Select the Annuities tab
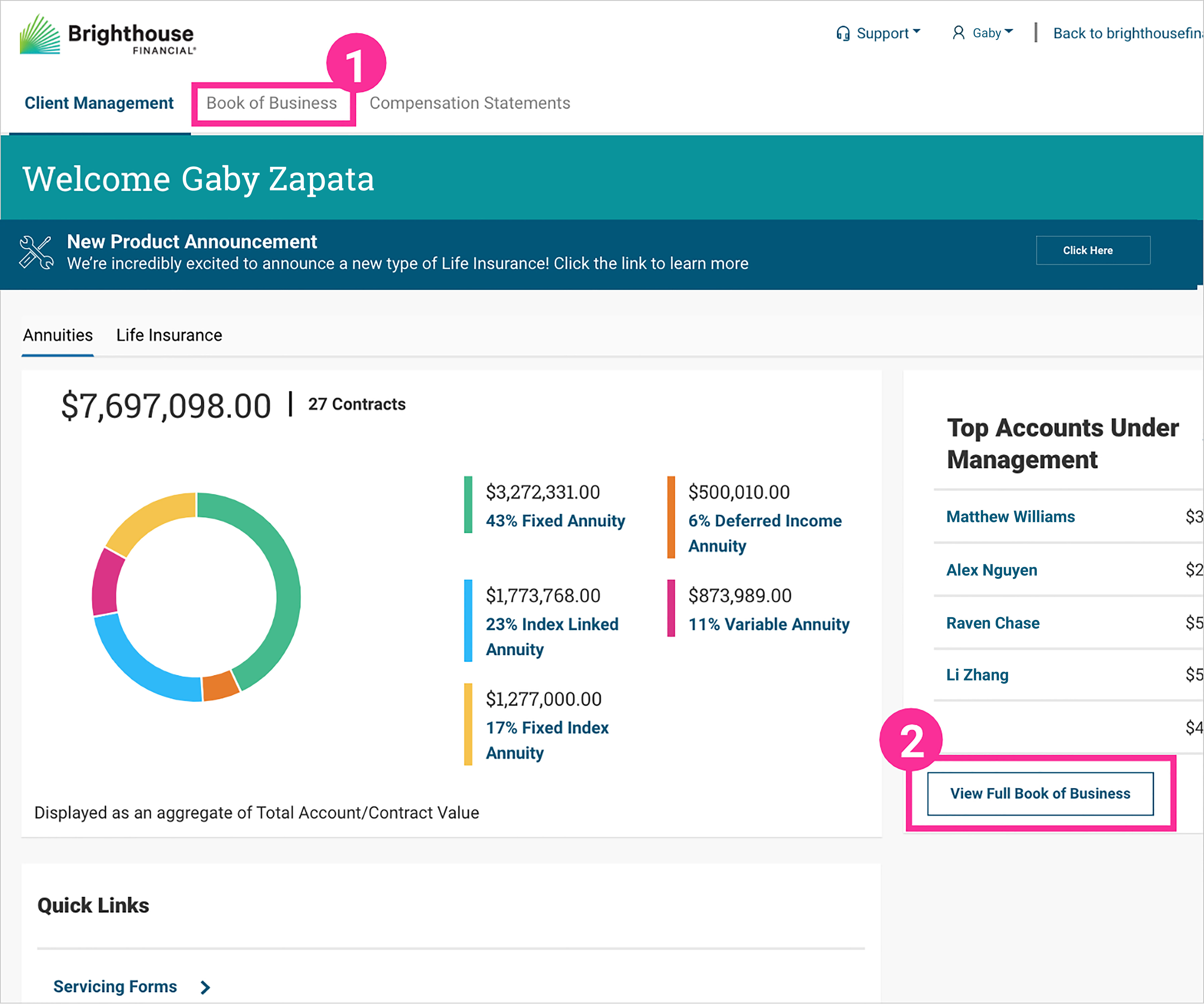Viewport: 1204px width, 1004px height. [x=58, y=335]
